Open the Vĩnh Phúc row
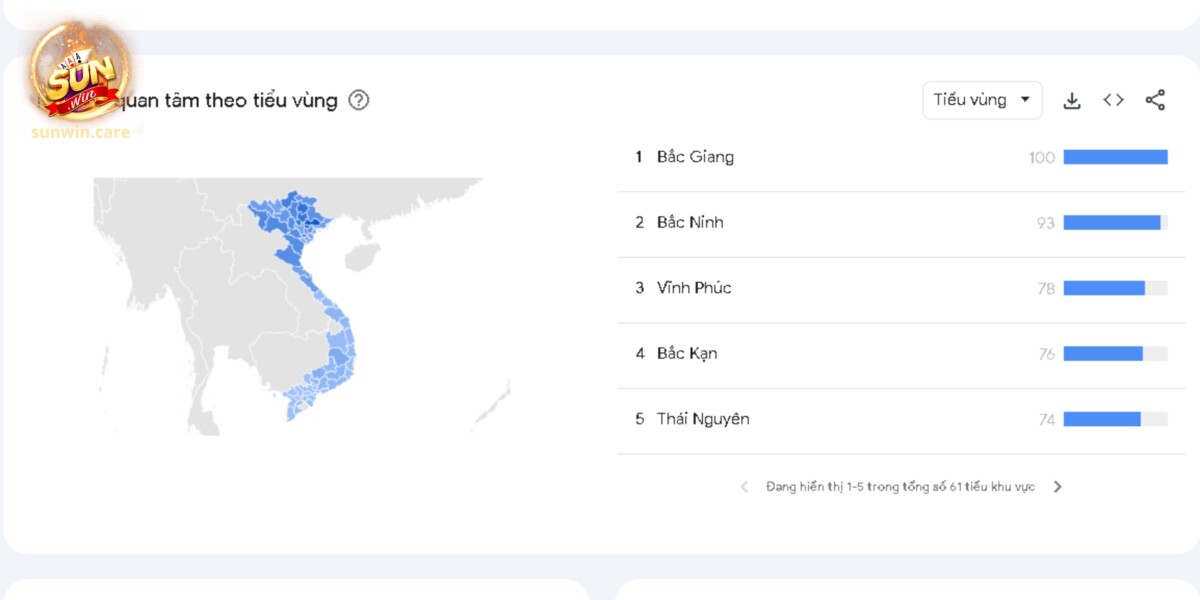The width and height of the screenshot is (1200, 600). pos(893,288)
